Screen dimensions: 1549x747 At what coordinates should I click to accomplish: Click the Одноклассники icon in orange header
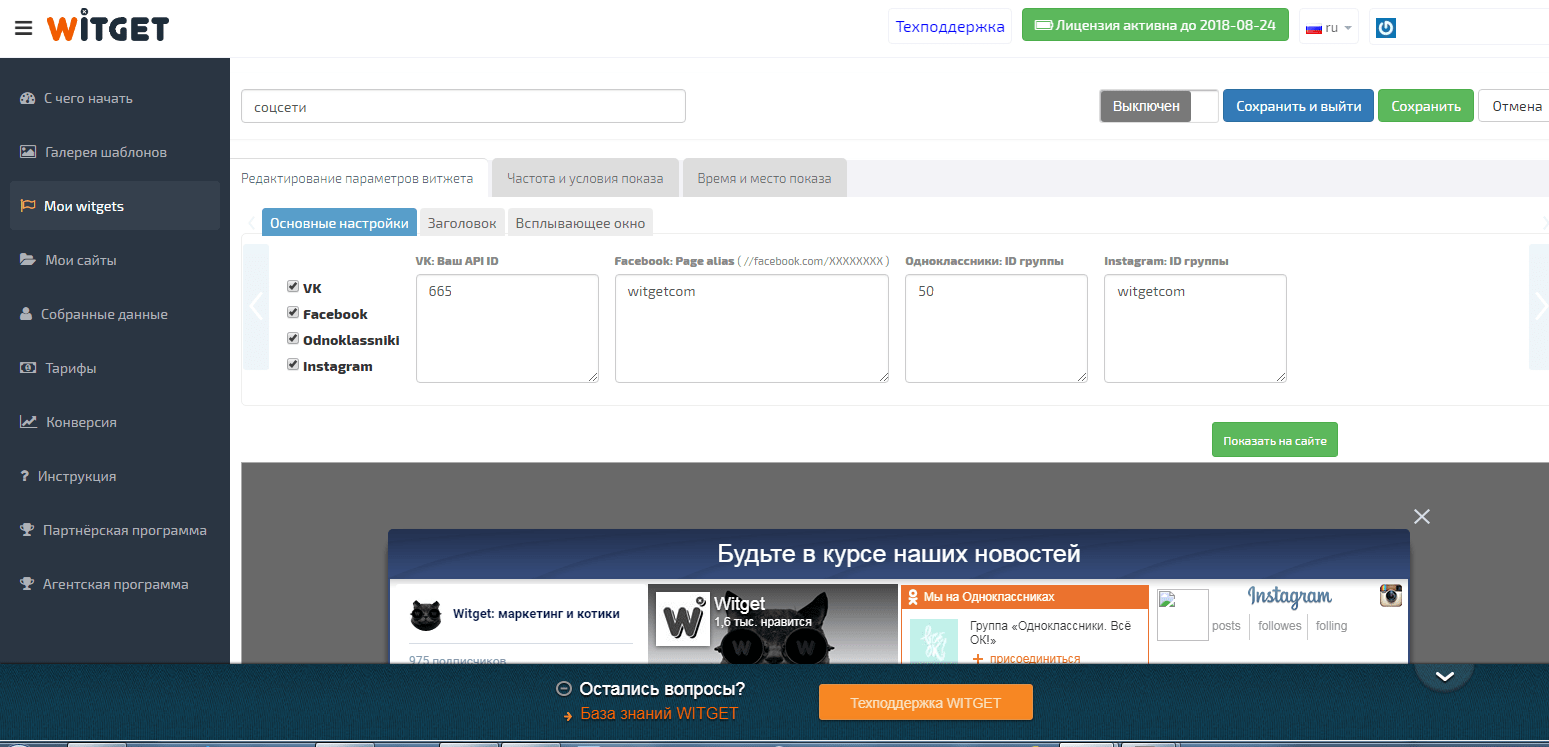pyautogui.click(x=912, y=597)
